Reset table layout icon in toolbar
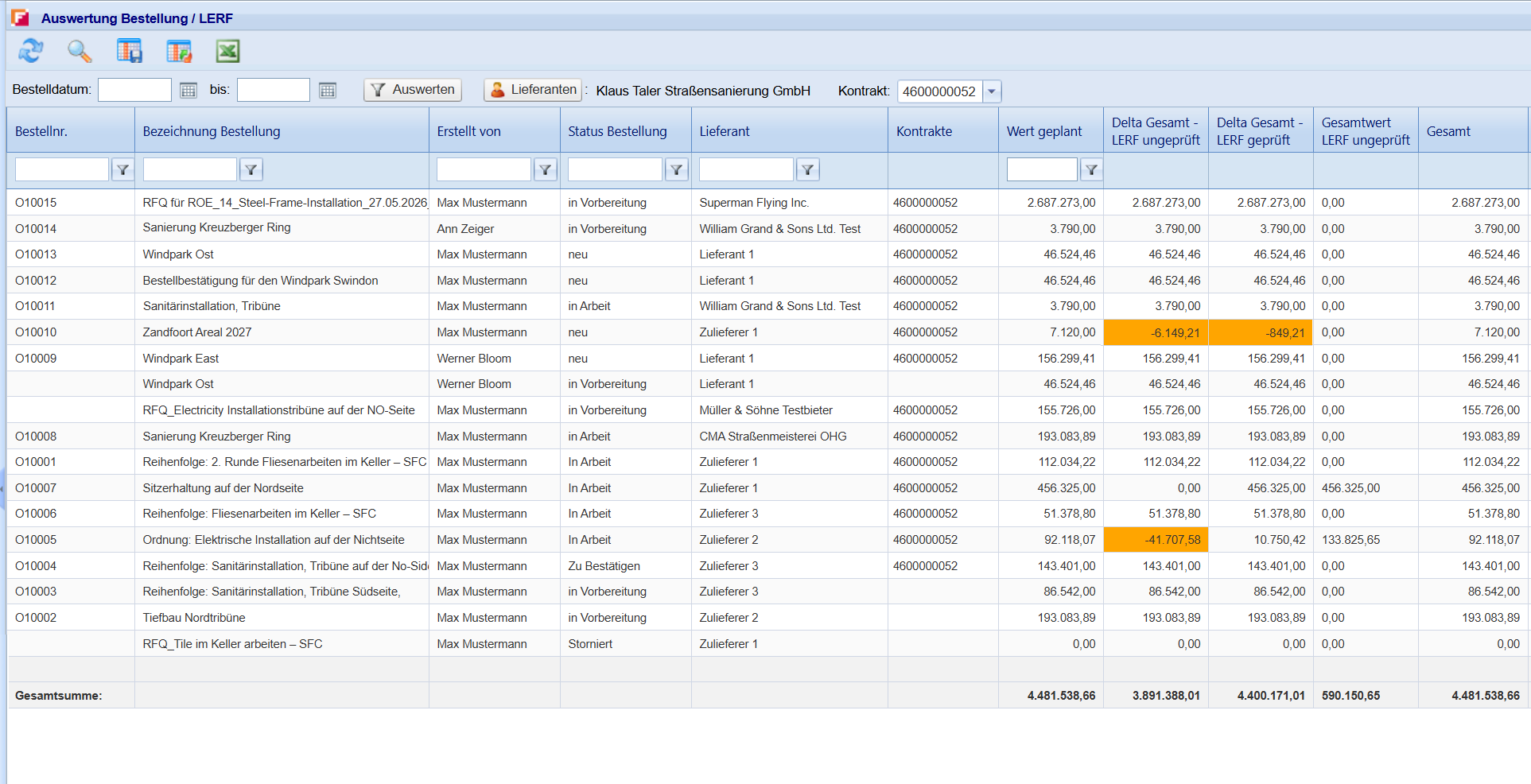The height and width of the screenshot is (784, 1531). (179, 51)
